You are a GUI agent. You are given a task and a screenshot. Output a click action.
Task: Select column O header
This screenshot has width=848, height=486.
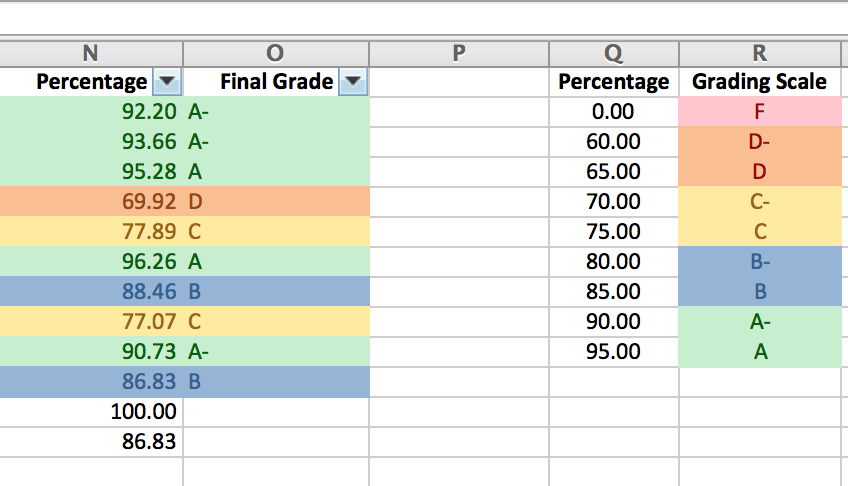point(276,53)
